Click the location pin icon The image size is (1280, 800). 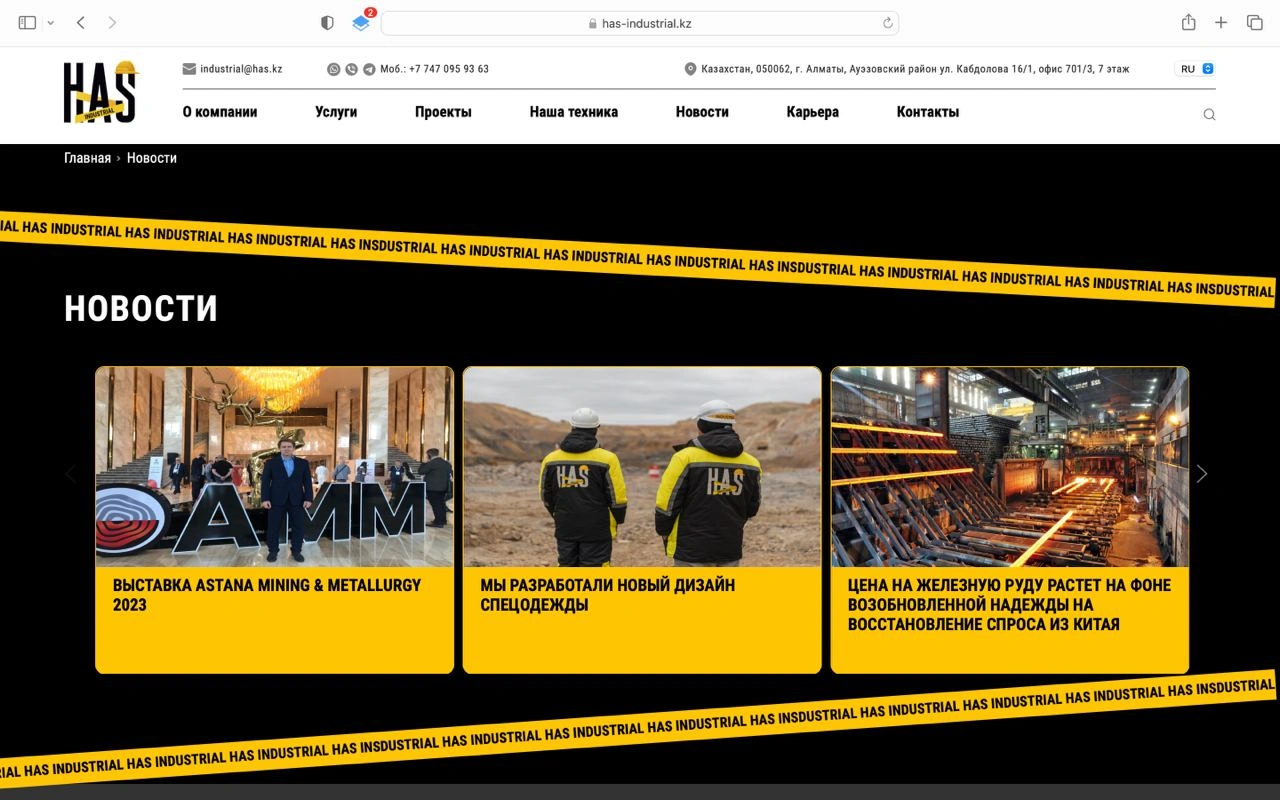pyautogui.click(x=690, y=69)
